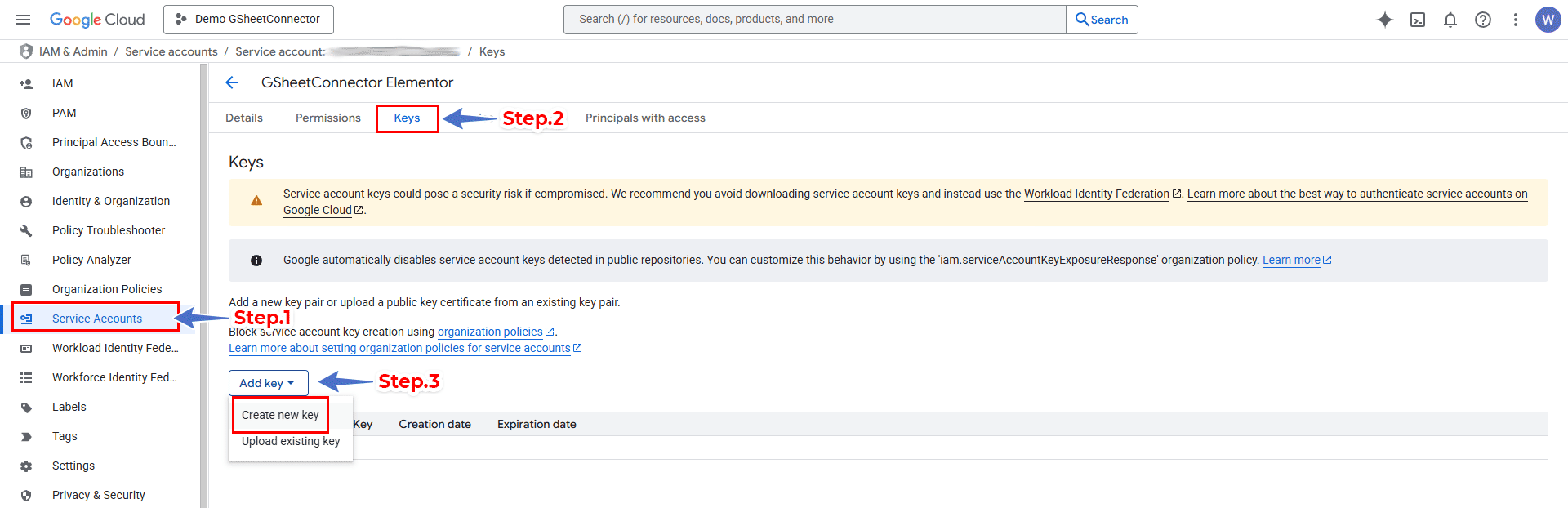Open the three-dot more options menu
Screen dimensions: 1568x508
(x=1516, y=20)
